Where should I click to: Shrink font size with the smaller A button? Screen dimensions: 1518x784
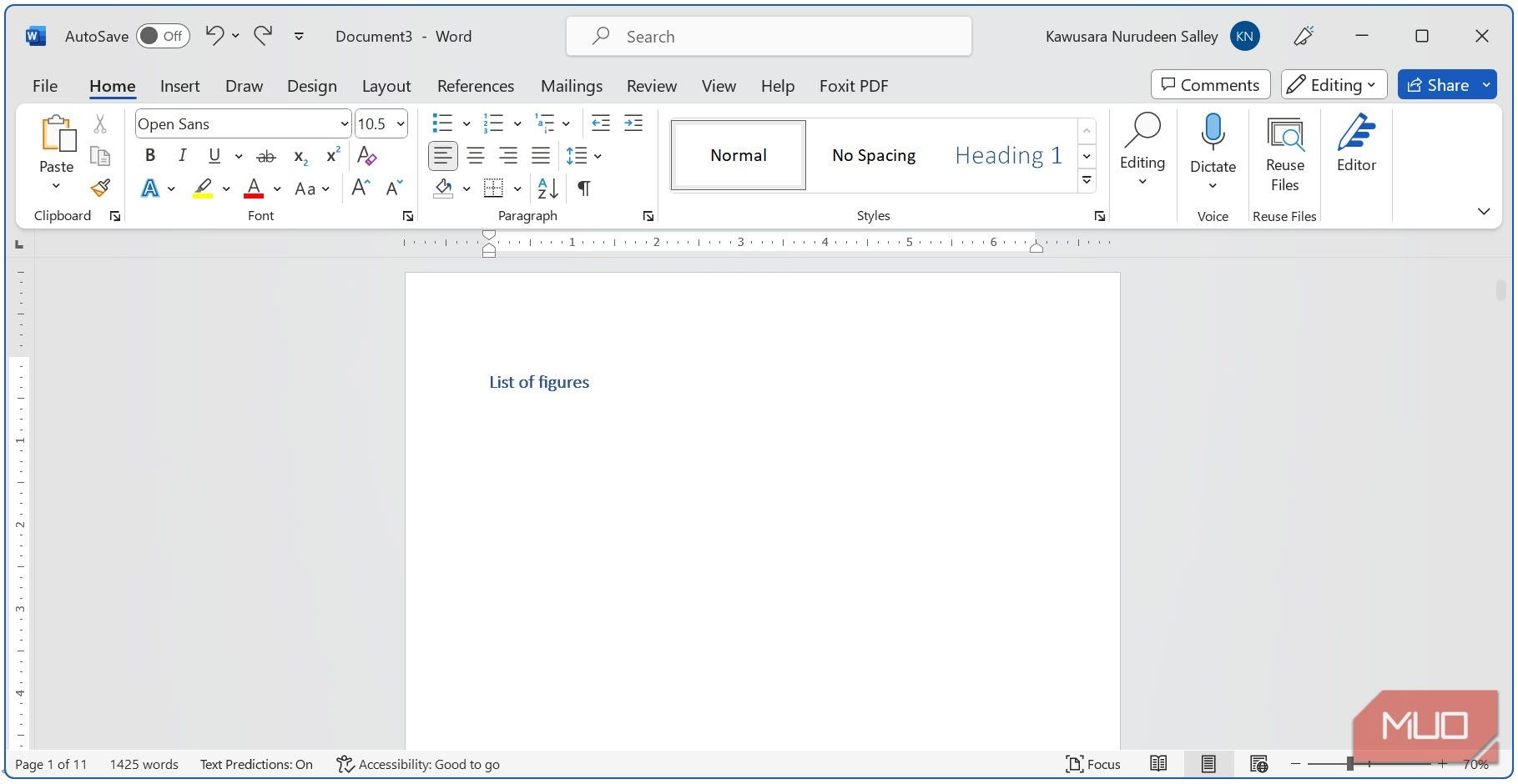(x=394, y=188)
